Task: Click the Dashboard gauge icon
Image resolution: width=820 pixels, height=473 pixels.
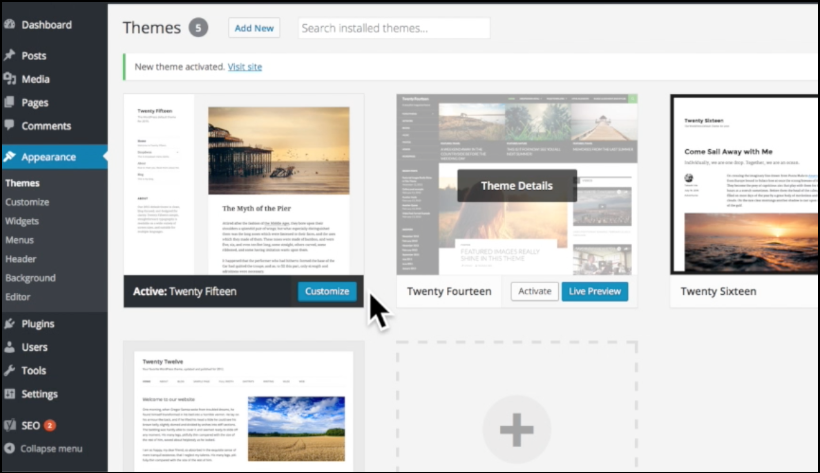Action: (9, 24)
